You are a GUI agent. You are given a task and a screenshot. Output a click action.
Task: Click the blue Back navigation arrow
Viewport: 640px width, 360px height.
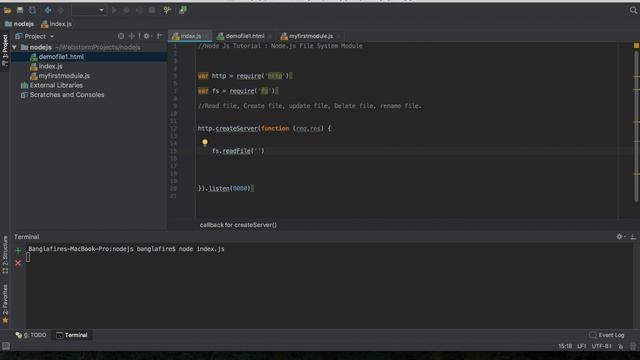tap(48, 10)
